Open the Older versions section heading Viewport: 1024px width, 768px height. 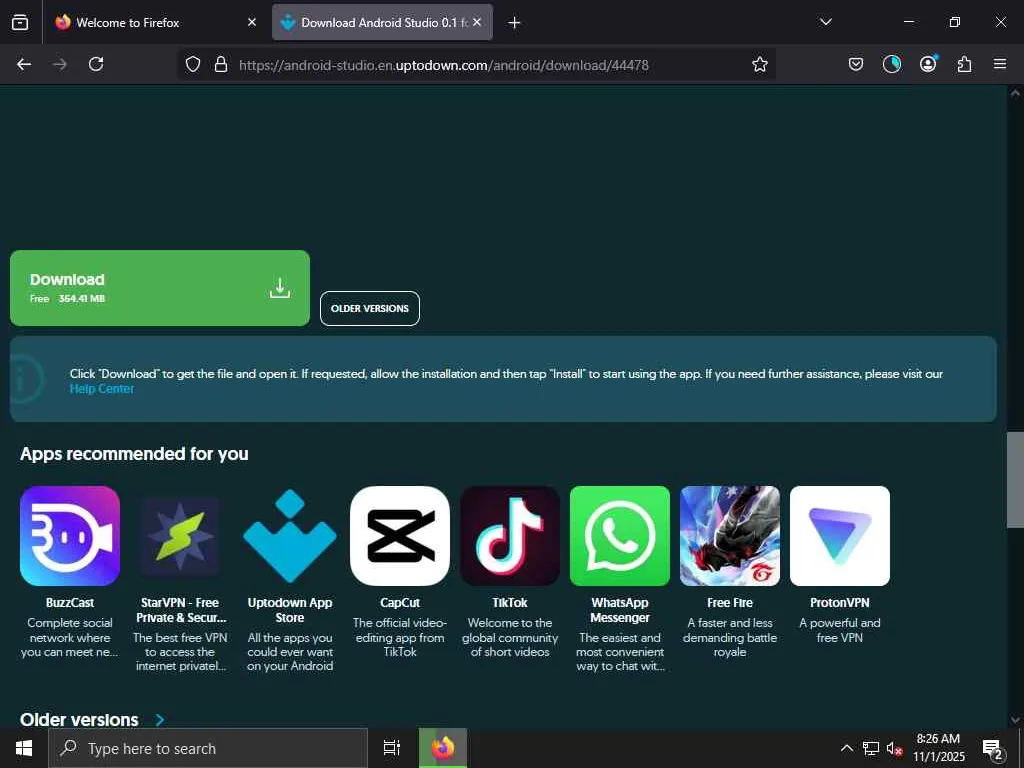click(79, 720)
